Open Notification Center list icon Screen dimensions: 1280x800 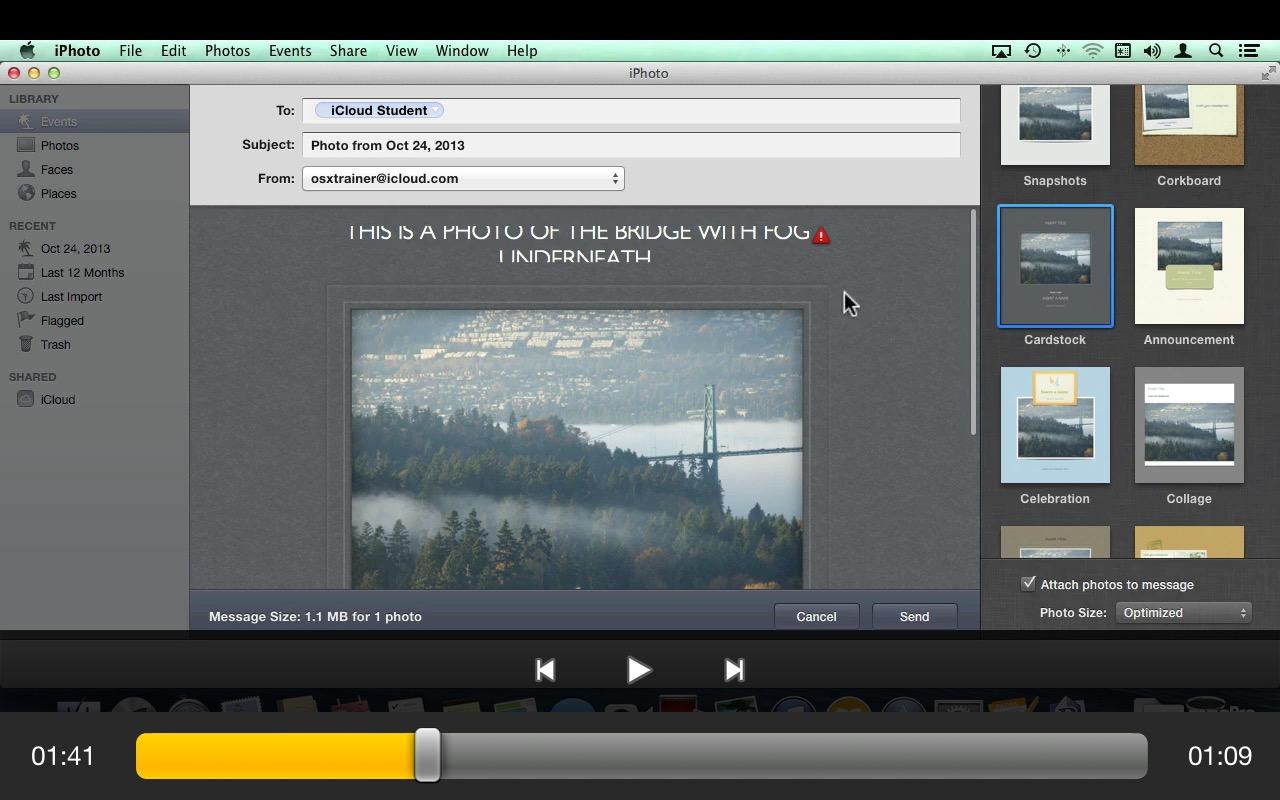point(1248,51)
